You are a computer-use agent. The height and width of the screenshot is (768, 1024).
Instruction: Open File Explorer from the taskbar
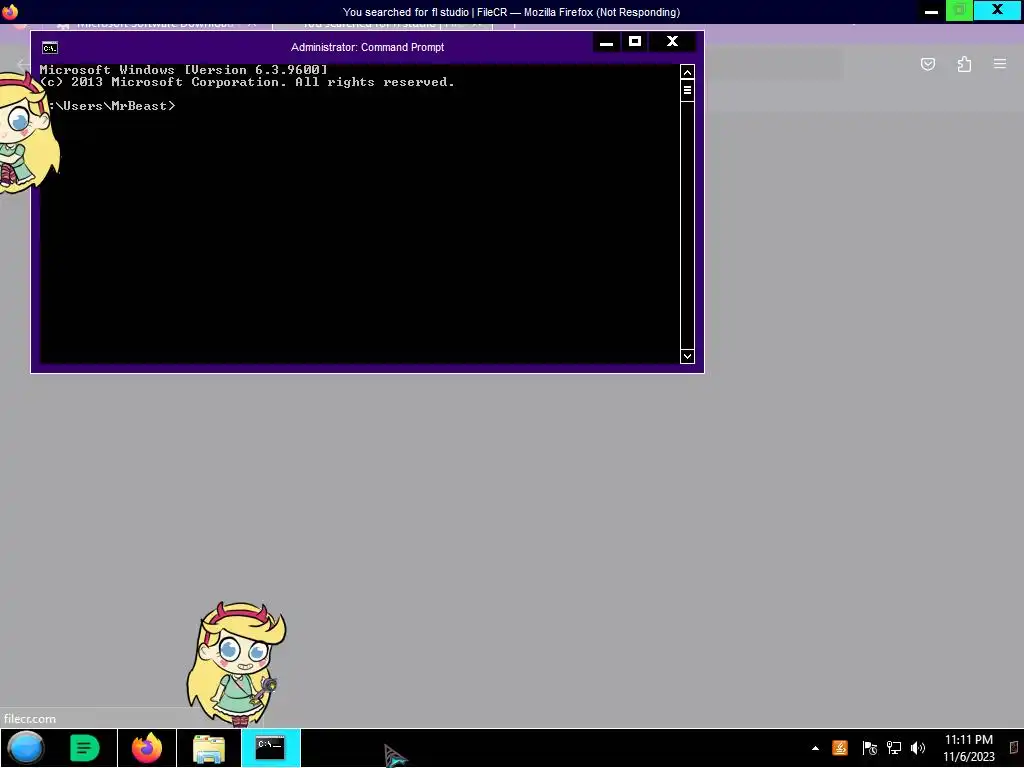click(x=209, y=748)
